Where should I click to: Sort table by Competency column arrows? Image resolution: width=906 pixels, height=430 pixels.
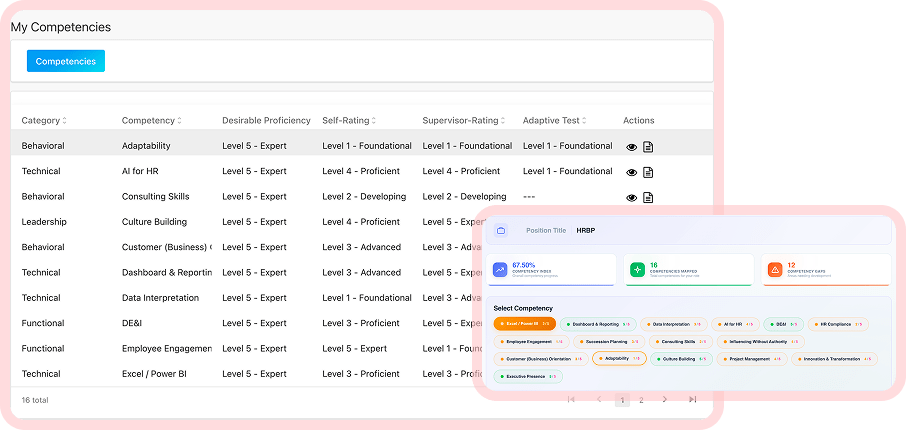(179, 121)
